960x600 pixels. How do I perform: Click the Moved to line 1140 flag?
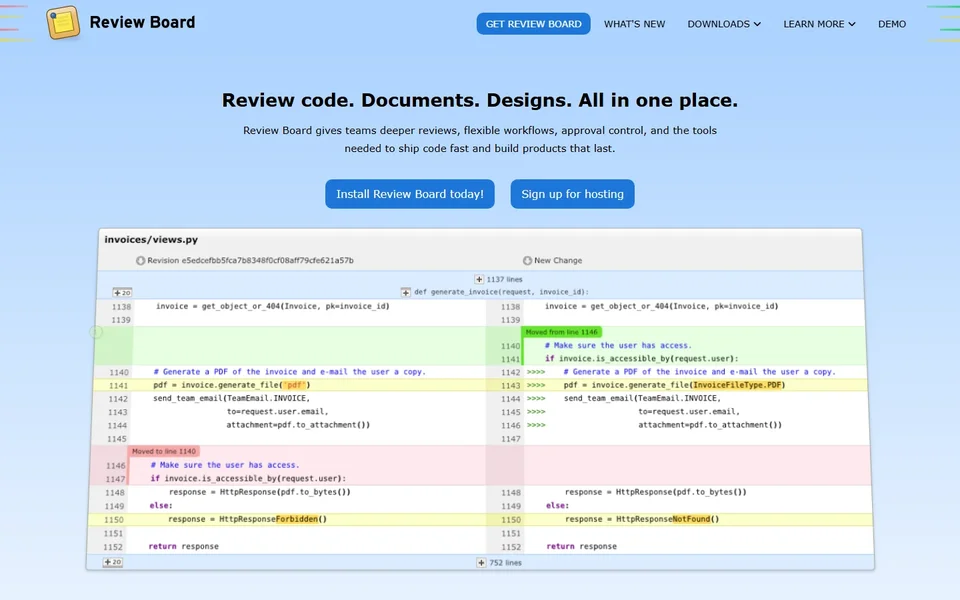pos(163,451)
